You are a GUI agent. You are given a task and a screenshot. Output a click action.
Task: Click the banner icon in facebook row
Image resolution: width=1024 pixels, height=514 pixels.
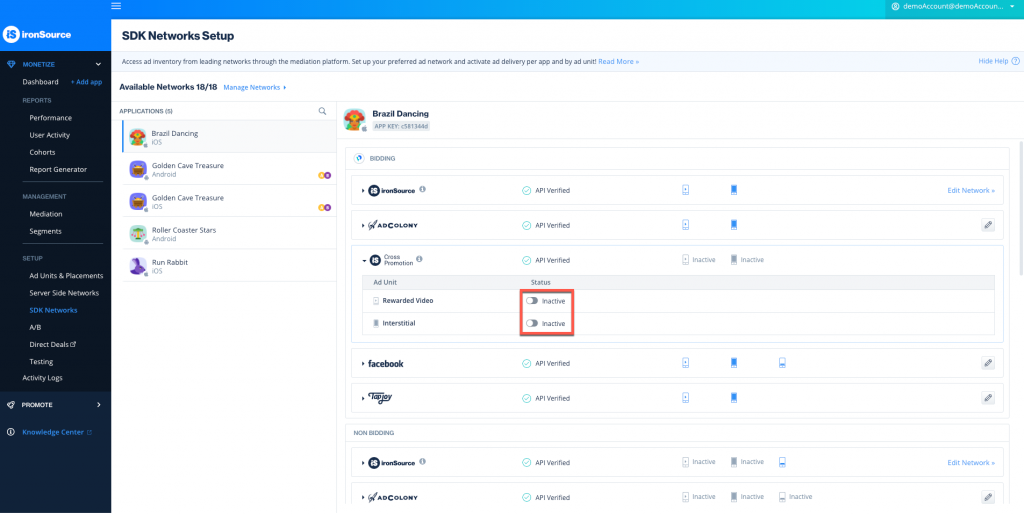click(782, 362)
